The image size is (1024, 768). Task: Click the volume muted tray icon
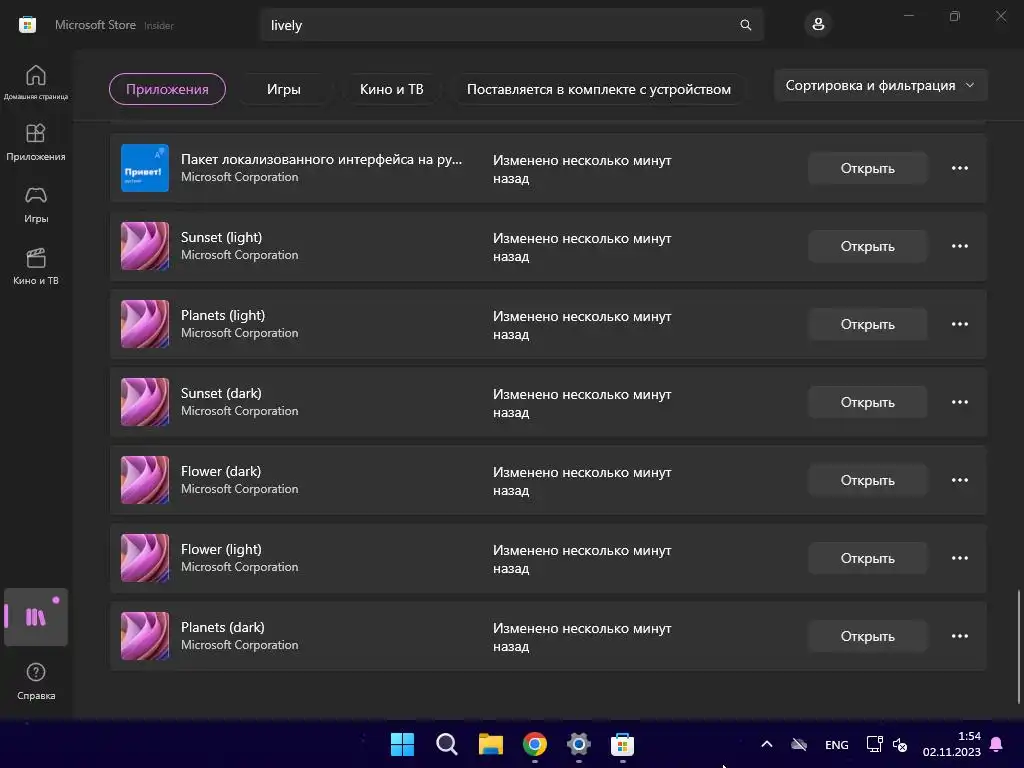click(899, 744)
